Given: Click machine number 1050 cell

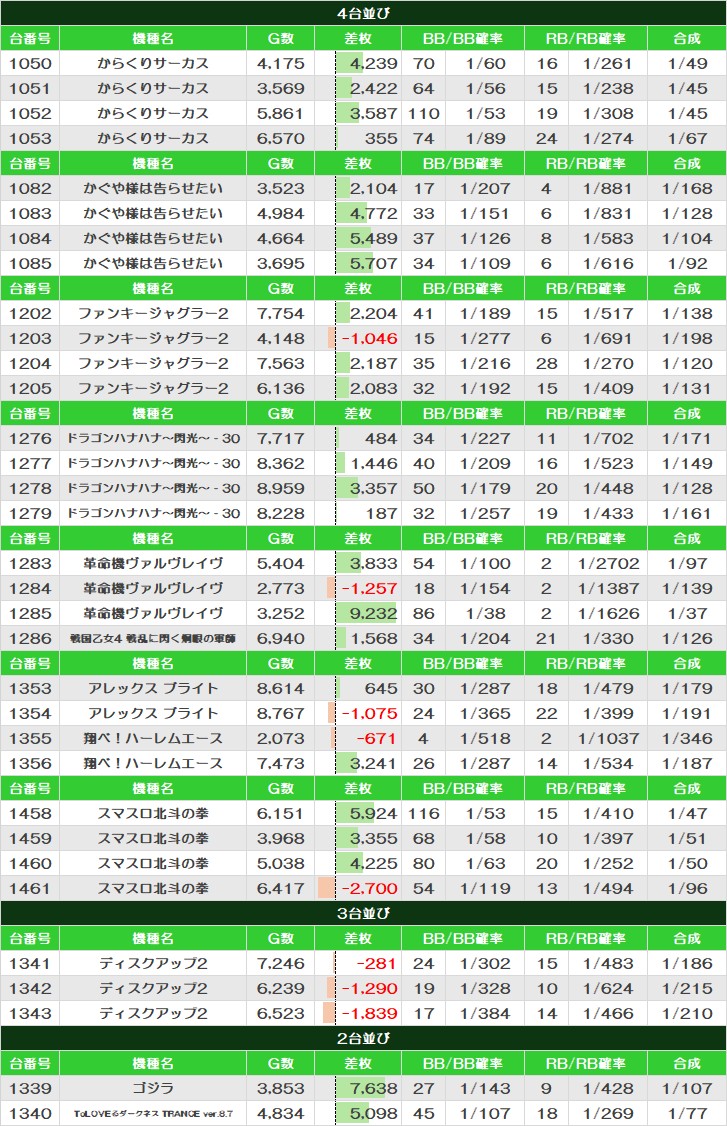Looking at the screenshot, I should [x=30, y=63].
